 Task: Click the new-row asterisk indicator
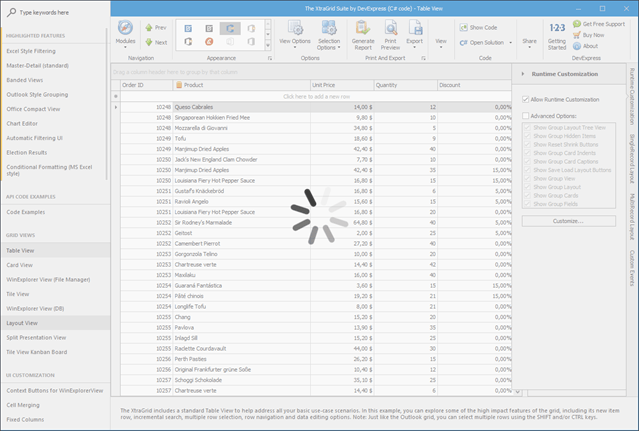pos(116,97)
